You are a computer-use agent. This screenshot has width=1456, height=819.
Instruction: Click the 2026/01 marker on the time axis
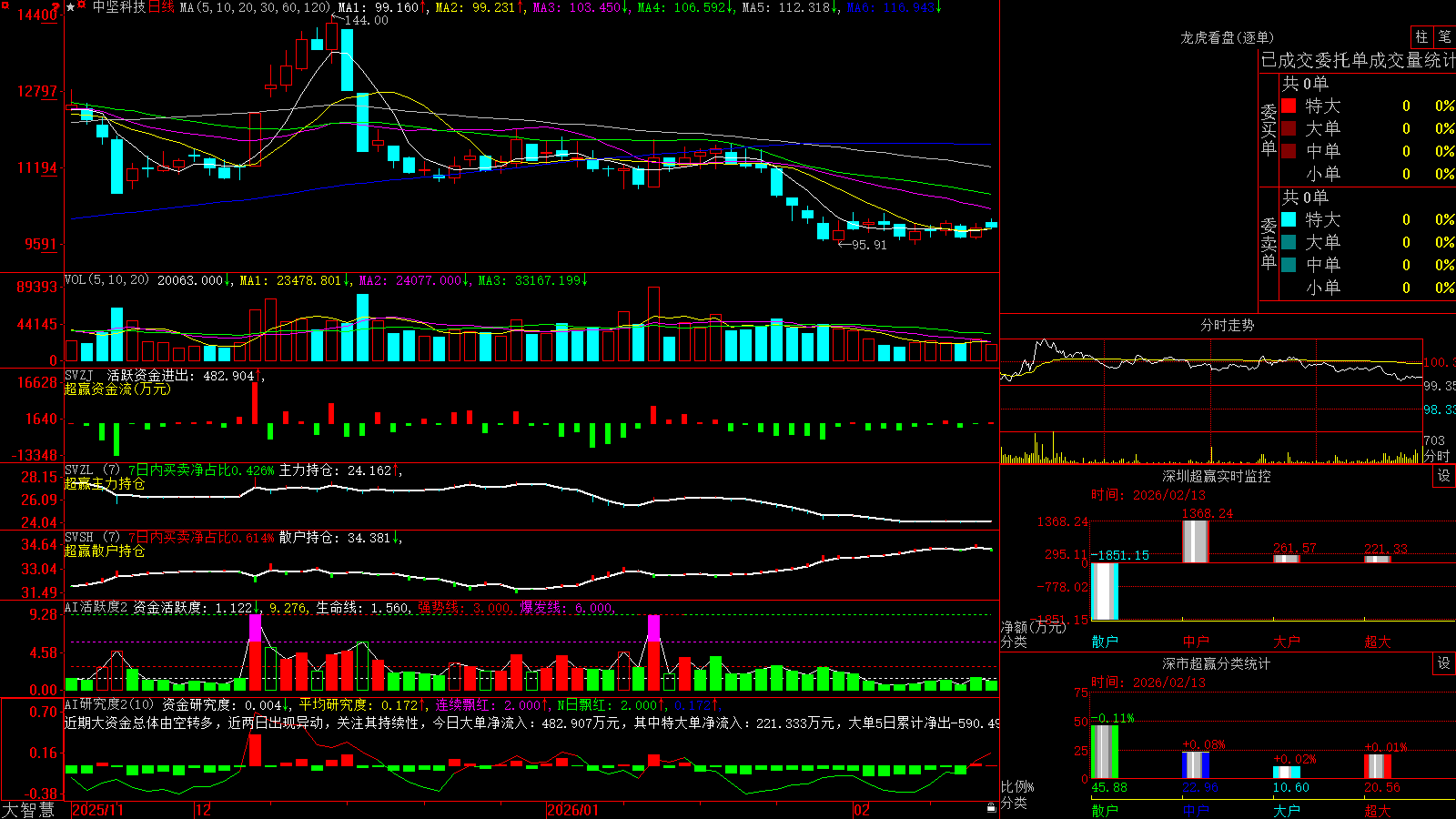point(573,810)
